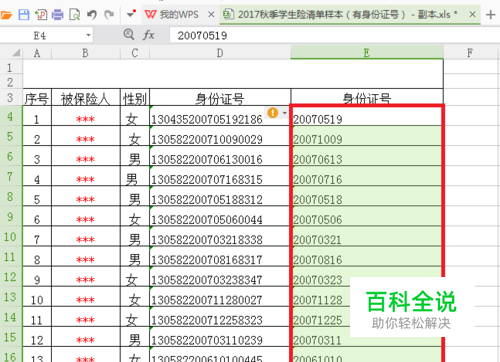
Task: Select column C header
Action: (x=135, y=53)
